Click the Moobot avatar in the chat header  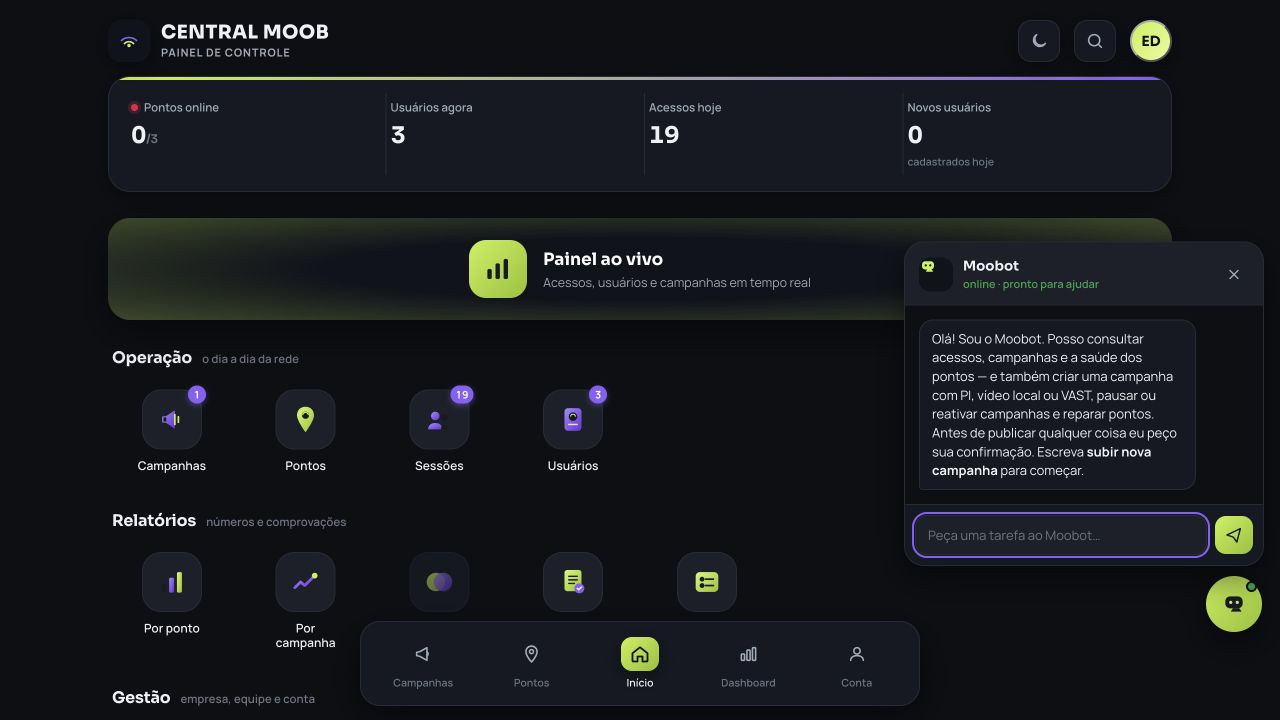(x=936, y=274)
